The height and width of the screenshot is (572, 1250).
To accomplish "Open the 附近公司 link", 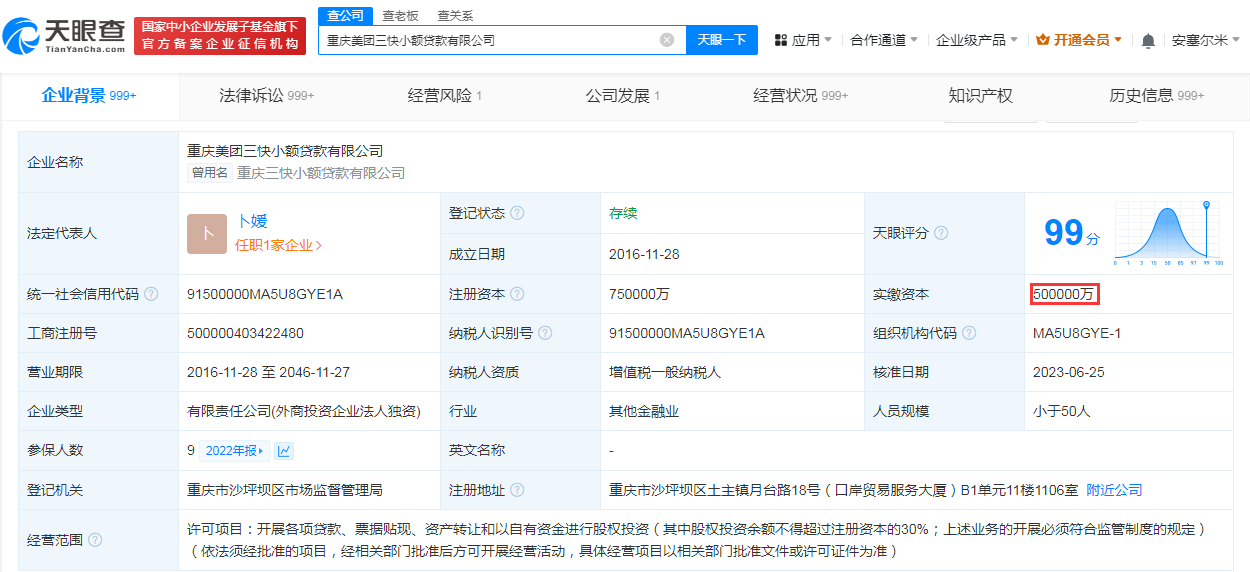I will click(1114, 490).
